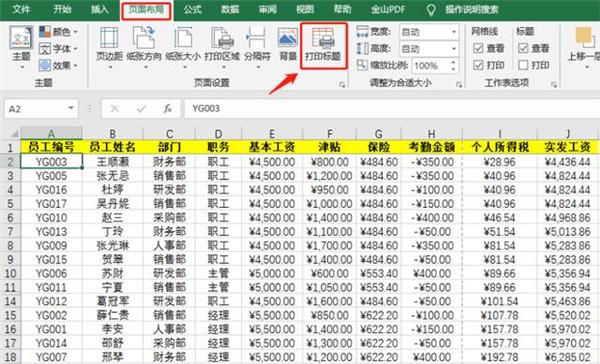Click the 上移一层 bring forward icon
The width and height of the screenshot is (600, 364).
pos(585,38)
